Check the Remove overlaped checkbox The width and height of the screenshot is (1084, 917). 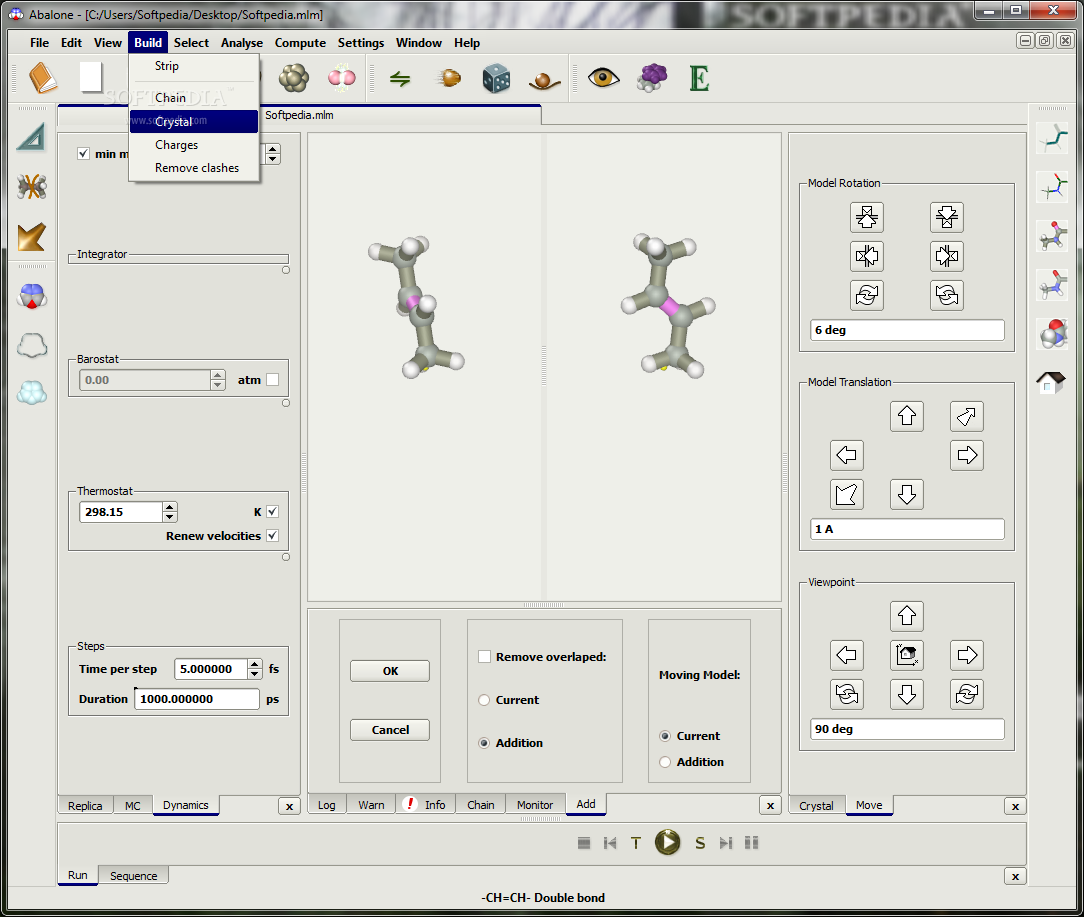point(485,656)
